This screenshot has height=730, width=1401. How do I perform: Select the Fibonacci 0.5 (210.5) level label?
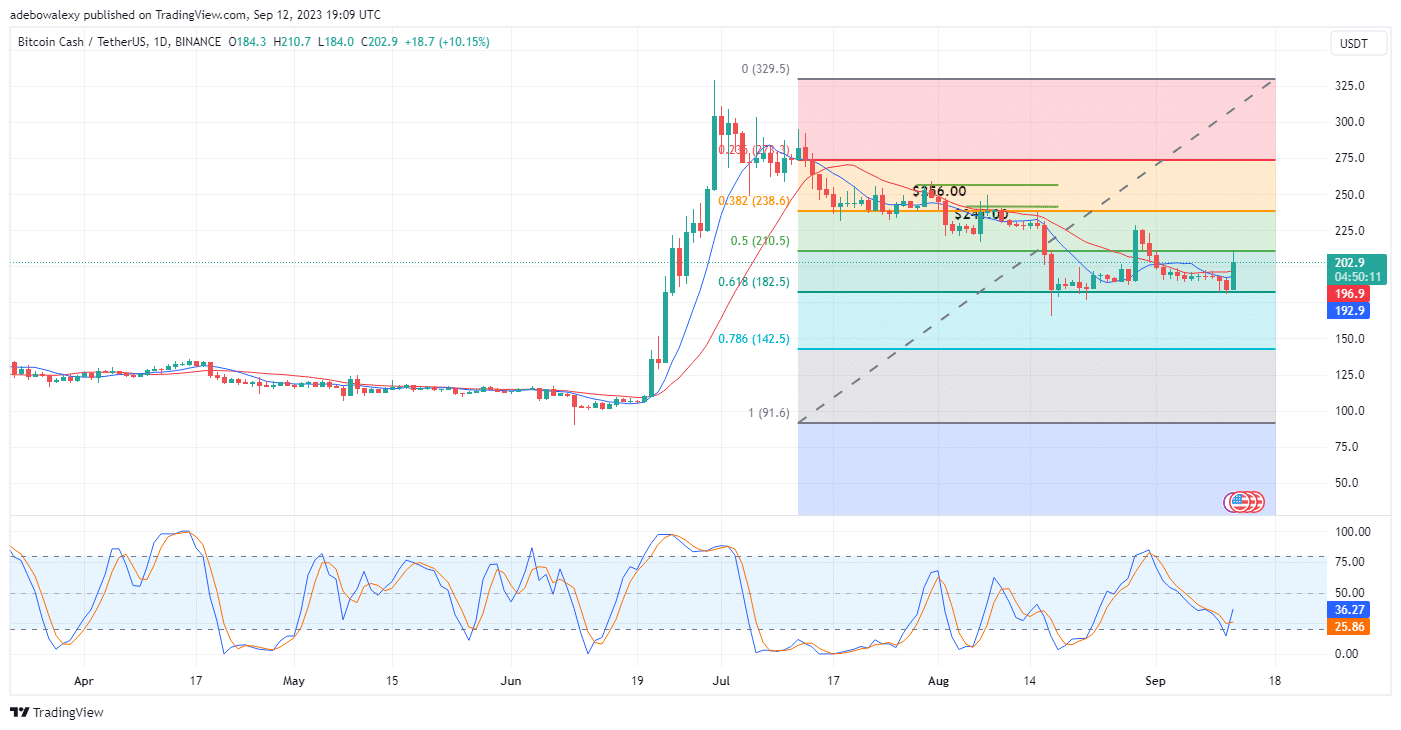click(x=760, y=241)
